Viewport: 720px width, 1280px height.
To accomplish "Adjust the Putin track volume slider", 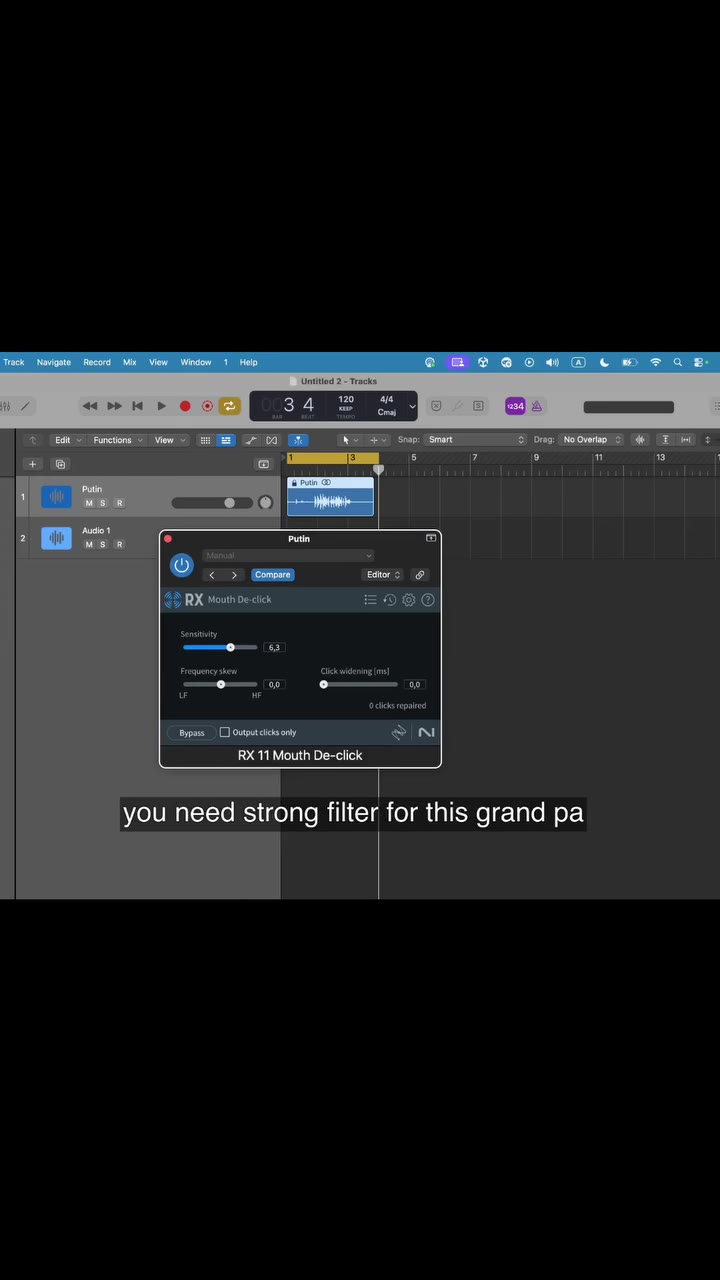I will pyautogui.click(x=212, y=503).
